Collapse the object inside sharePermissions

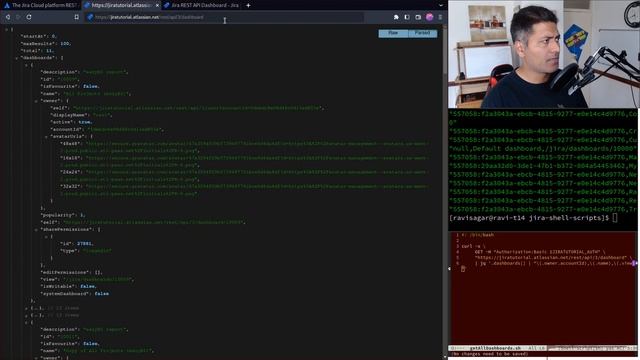click(46, 236)
